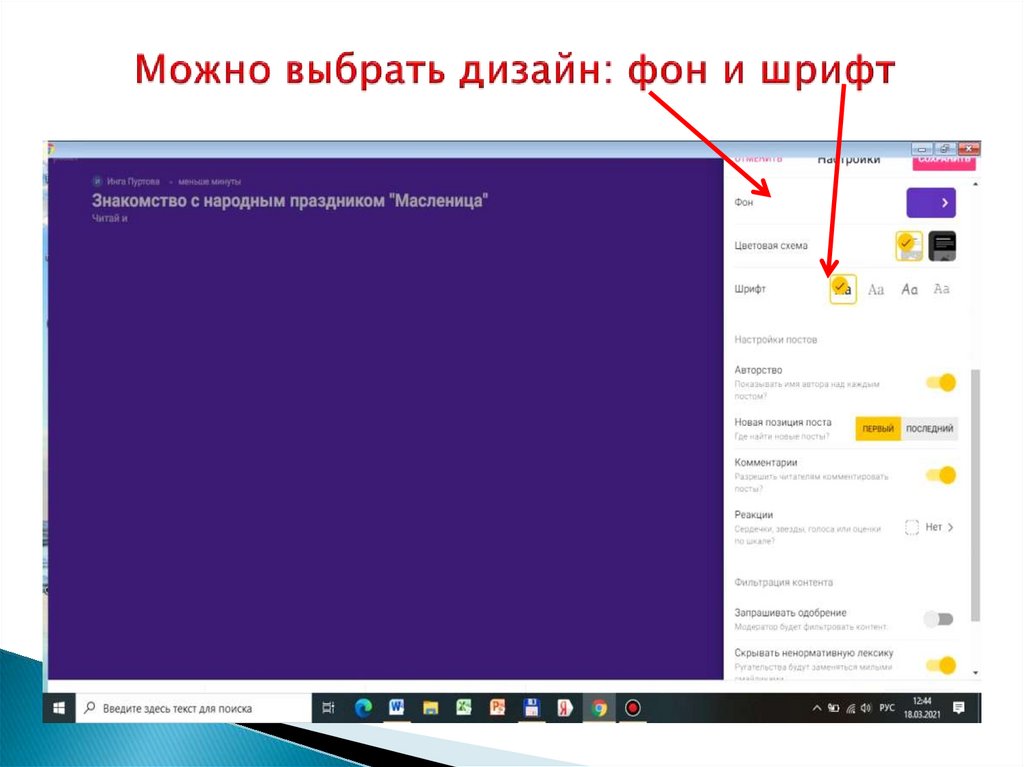Open Microsoft Edge from the taskbar
This screenshot has height=767, width=1024.
pyautogui.click(x=363, y=708)
